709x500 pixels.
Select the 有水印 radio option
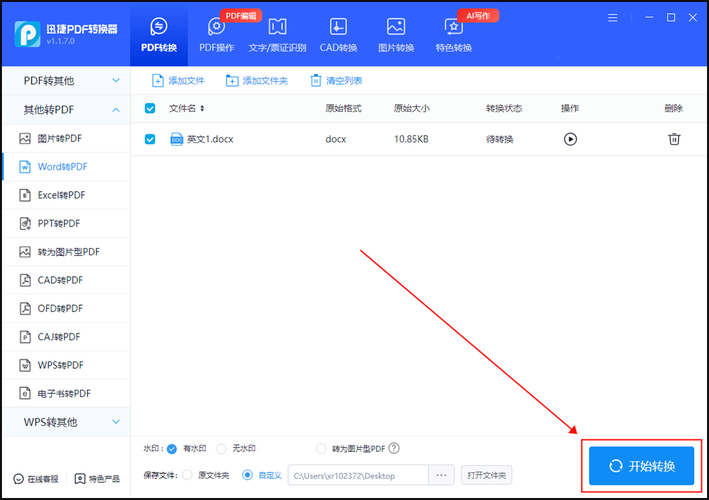click(x=172, y=449)
